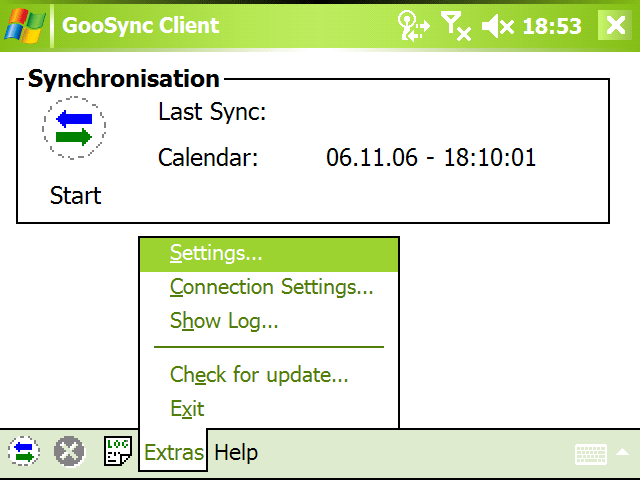Click the grey cancel X toolbar icon
Screen dimensions: 640x480
tap(69, 452)
